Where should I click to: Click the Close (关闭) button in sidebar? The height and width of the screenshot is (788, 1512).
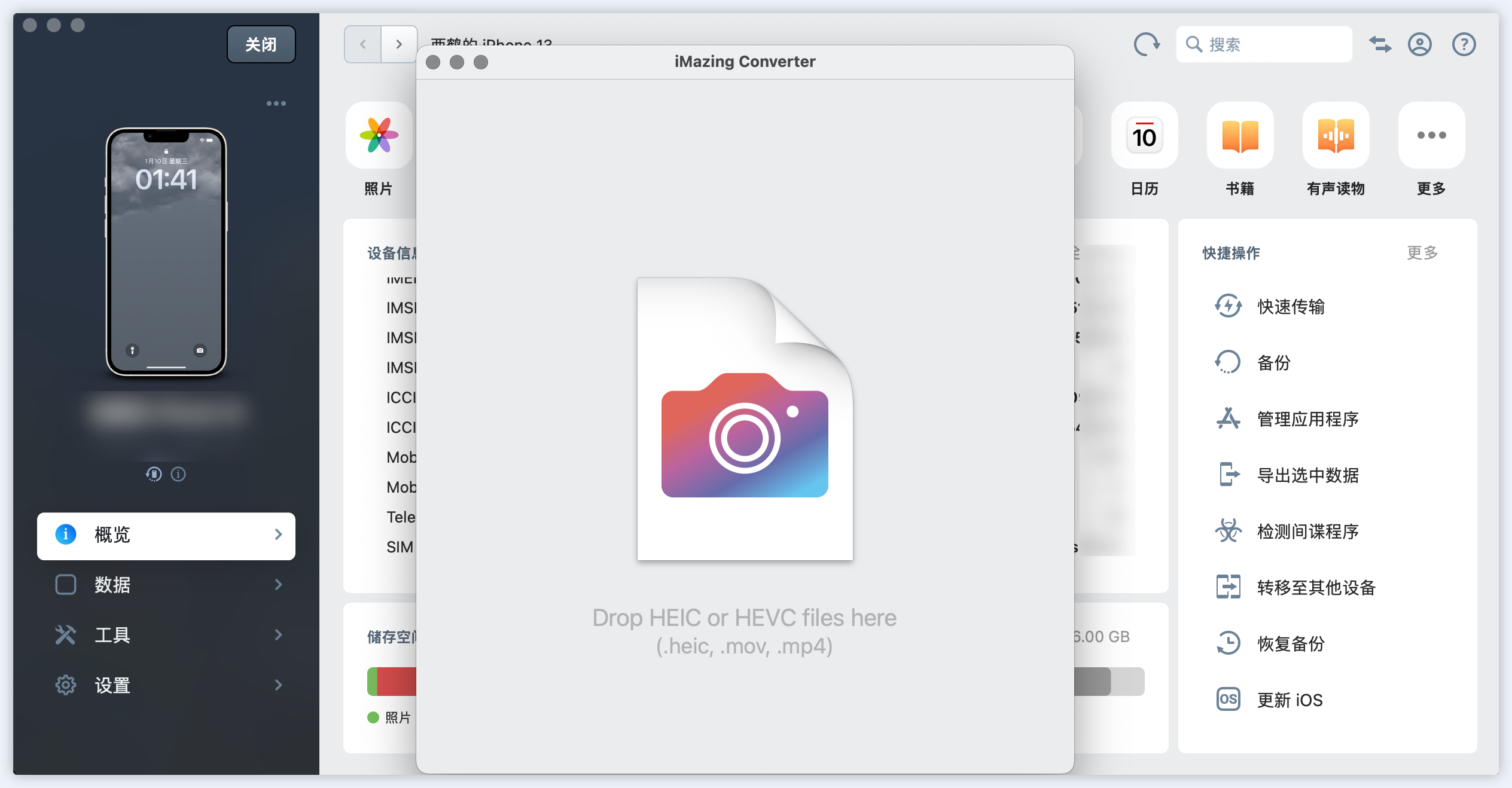click(261, 44)
